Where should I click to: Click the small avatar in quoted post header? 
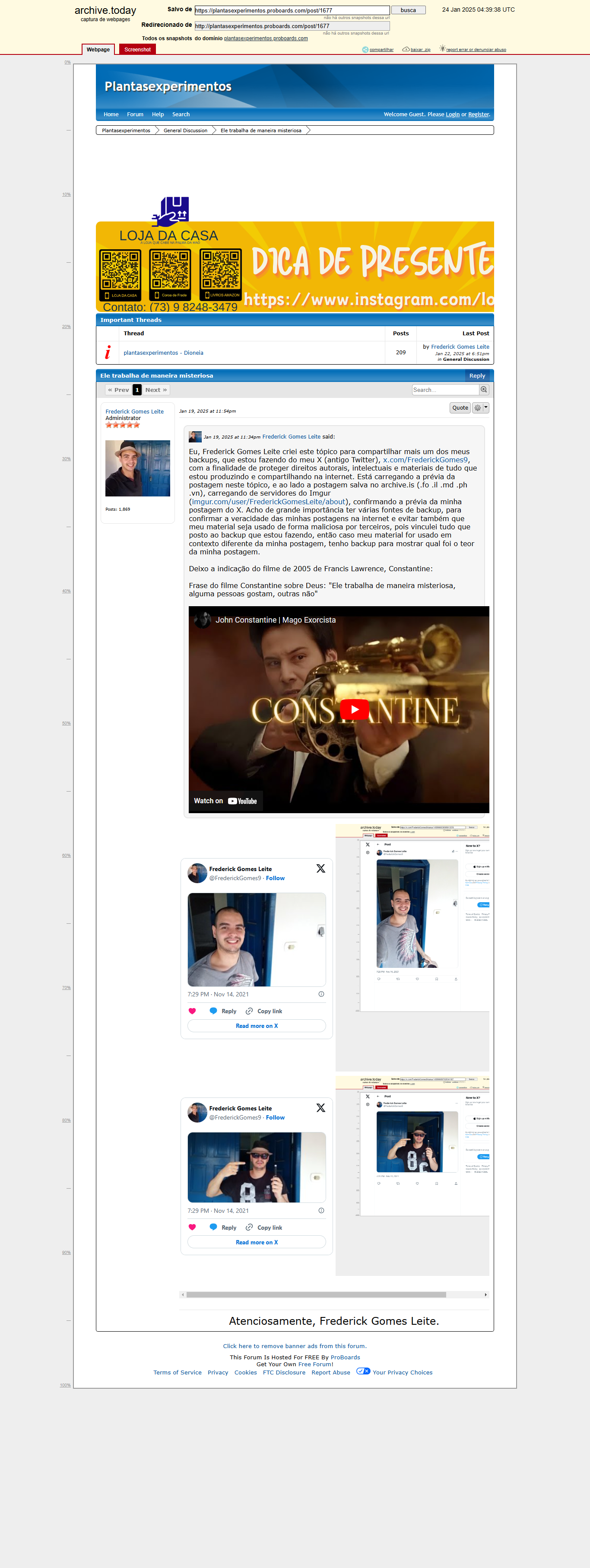click(195, 436)
